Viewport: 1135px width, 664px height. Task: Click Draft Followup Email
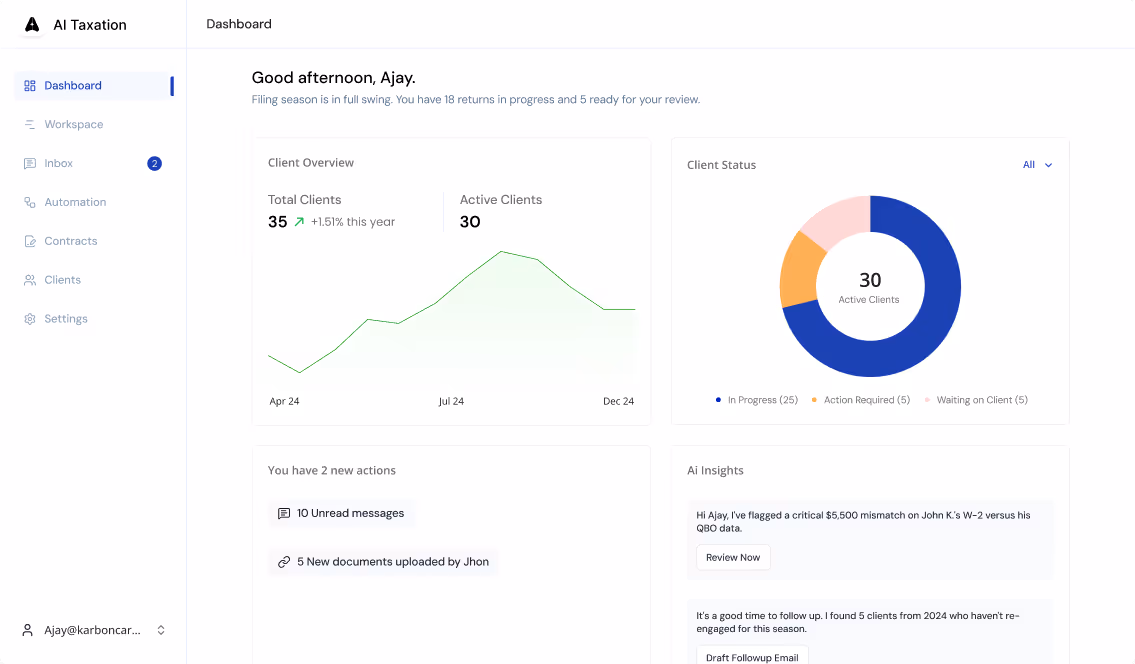(752, 657)
